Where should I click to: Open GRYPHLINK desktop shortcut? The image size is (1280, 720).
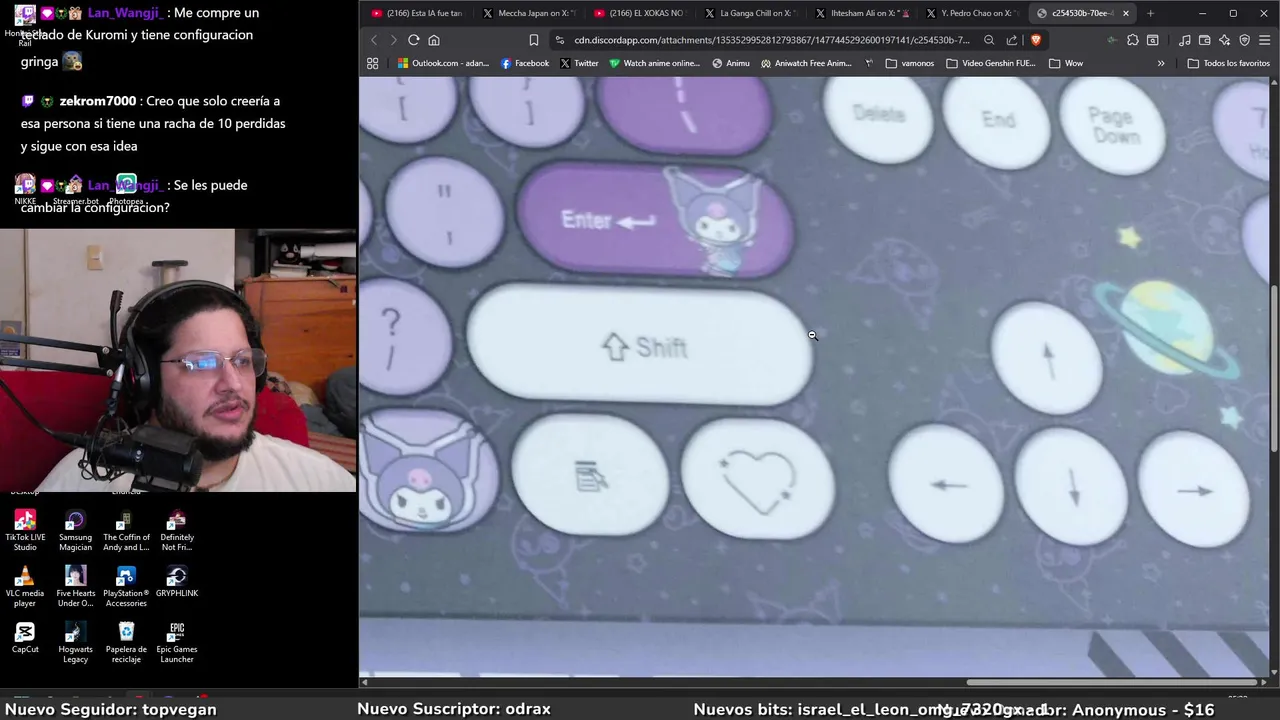[x=177, y=581]
